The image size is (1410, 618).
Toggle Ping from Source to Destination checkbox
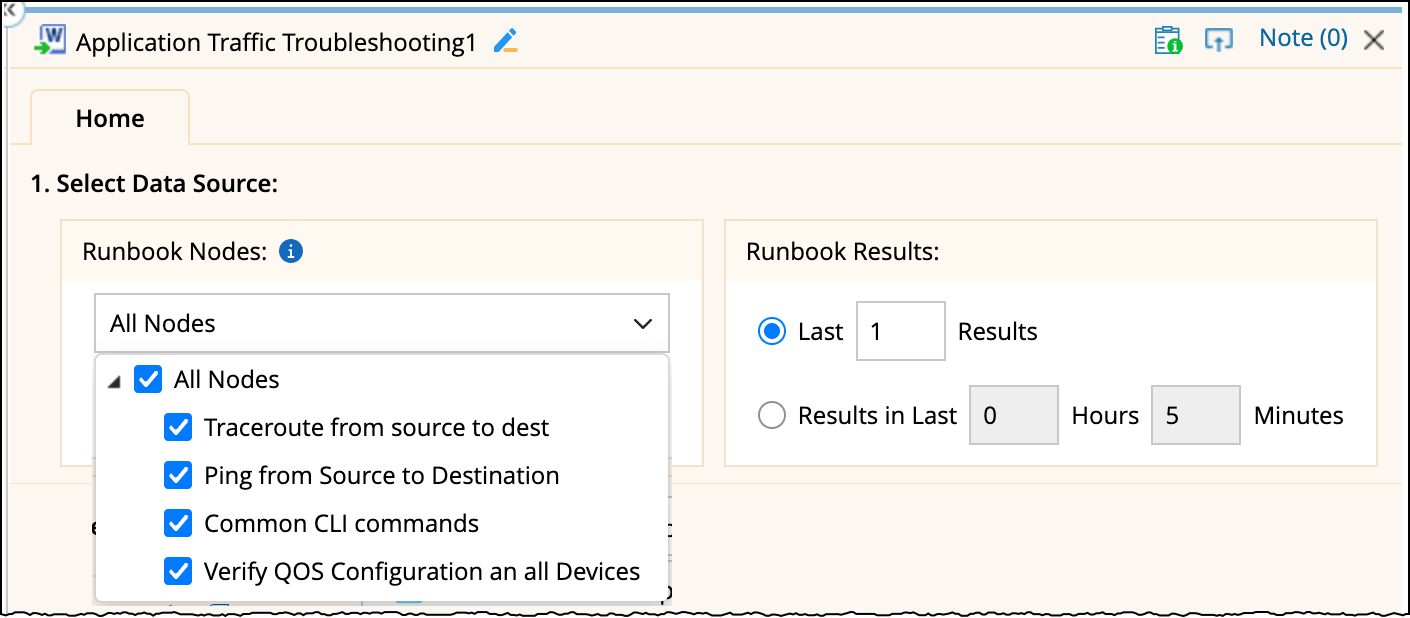178,476
